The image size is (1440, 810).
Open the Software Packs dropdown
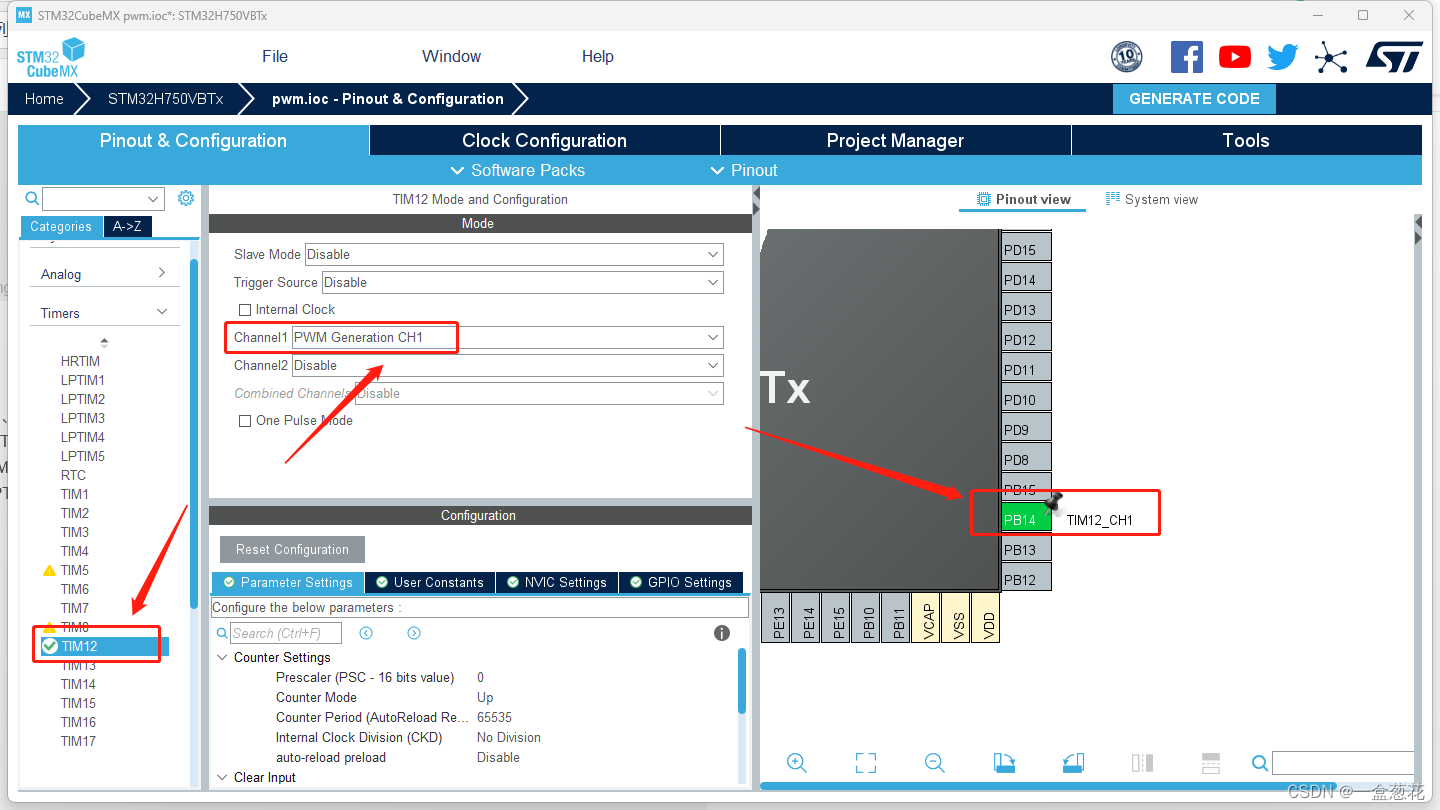coord(518,170)
